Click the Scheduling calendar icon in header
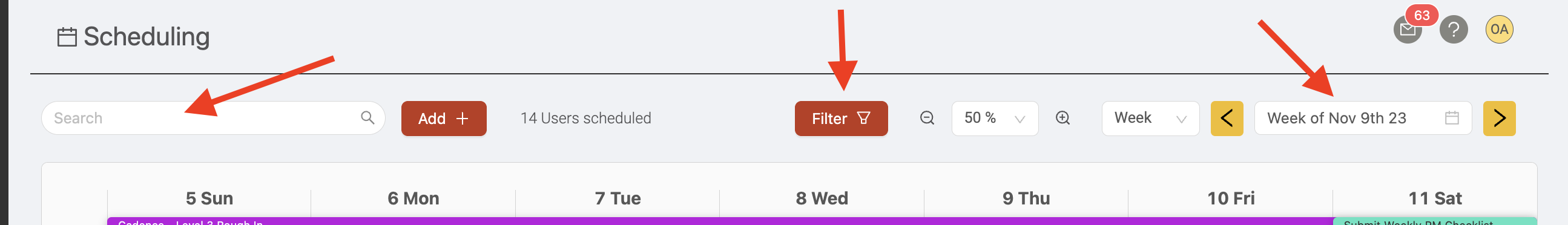Viewport: 1568px width, 225px height. pyautogui.click(x=67, y=37)
